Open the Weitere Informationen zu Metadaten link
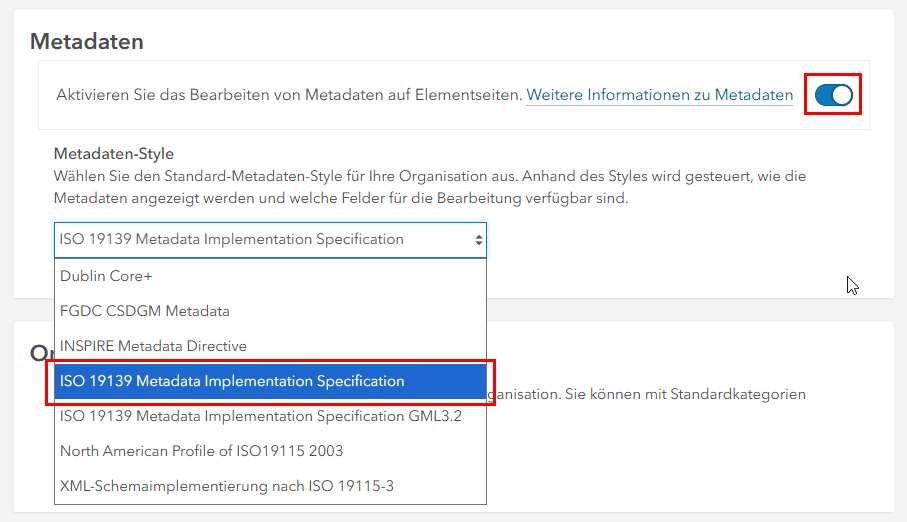 pos(659,95)
